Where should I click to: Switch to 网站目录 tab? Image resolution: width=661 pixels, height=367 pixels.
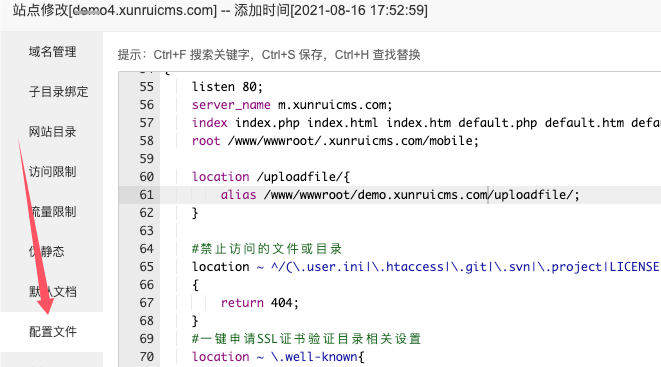(x=52, y=131)
